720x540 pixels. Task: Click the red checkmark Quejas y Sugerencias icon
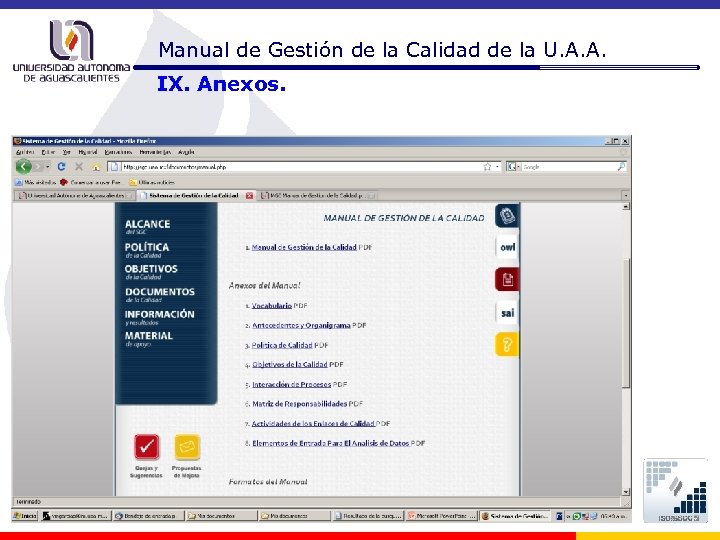click(147, 447)
